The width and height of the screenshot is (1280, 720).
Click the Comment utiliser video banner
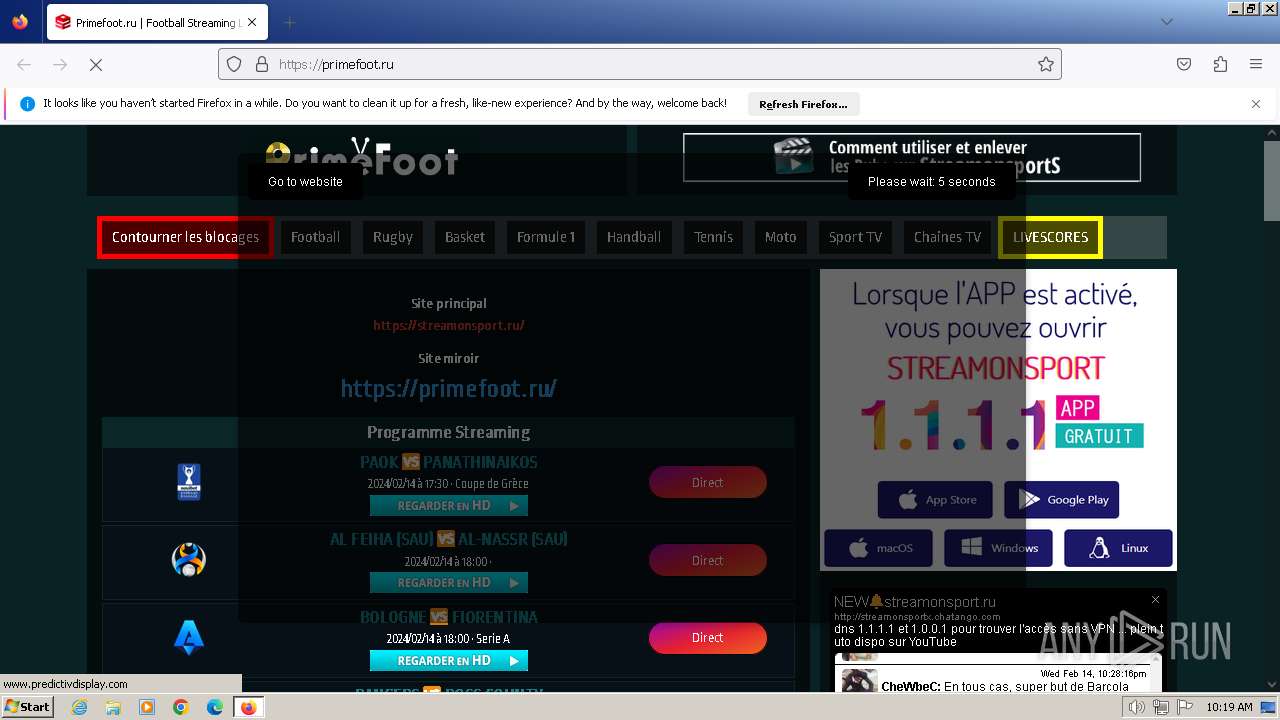pos(912,157)
